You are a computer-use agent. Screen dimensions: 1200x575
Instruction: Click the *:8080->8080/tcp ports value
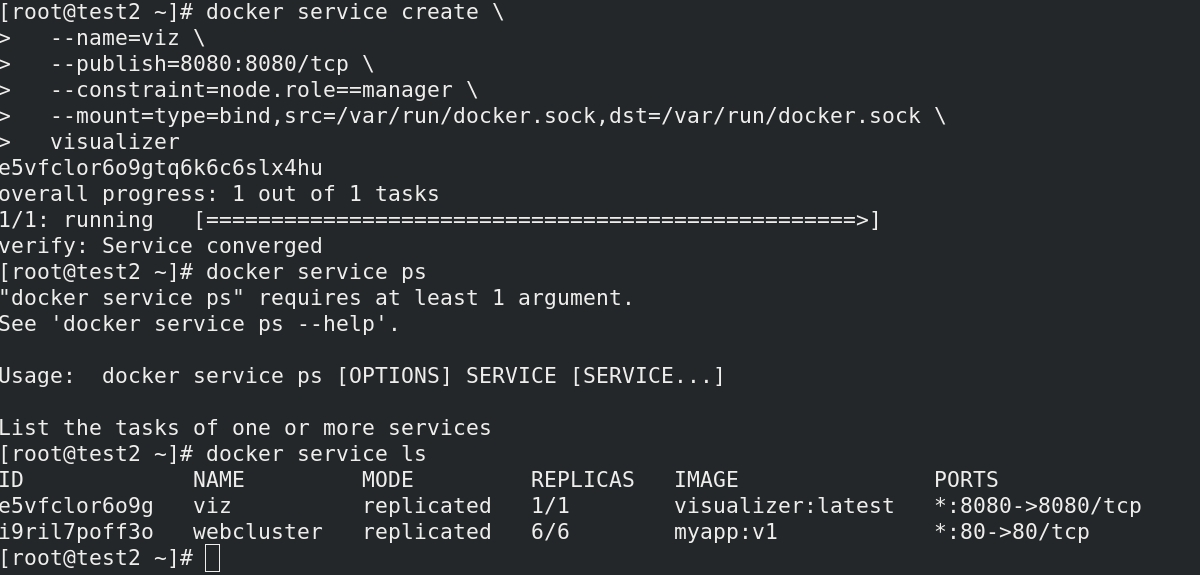(1038, 506)
